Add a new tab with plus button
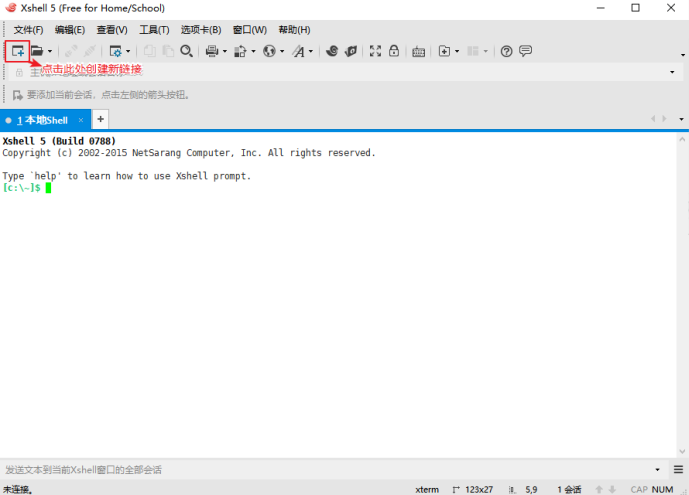This screenshot has height=495, width=689. point(101,119)
